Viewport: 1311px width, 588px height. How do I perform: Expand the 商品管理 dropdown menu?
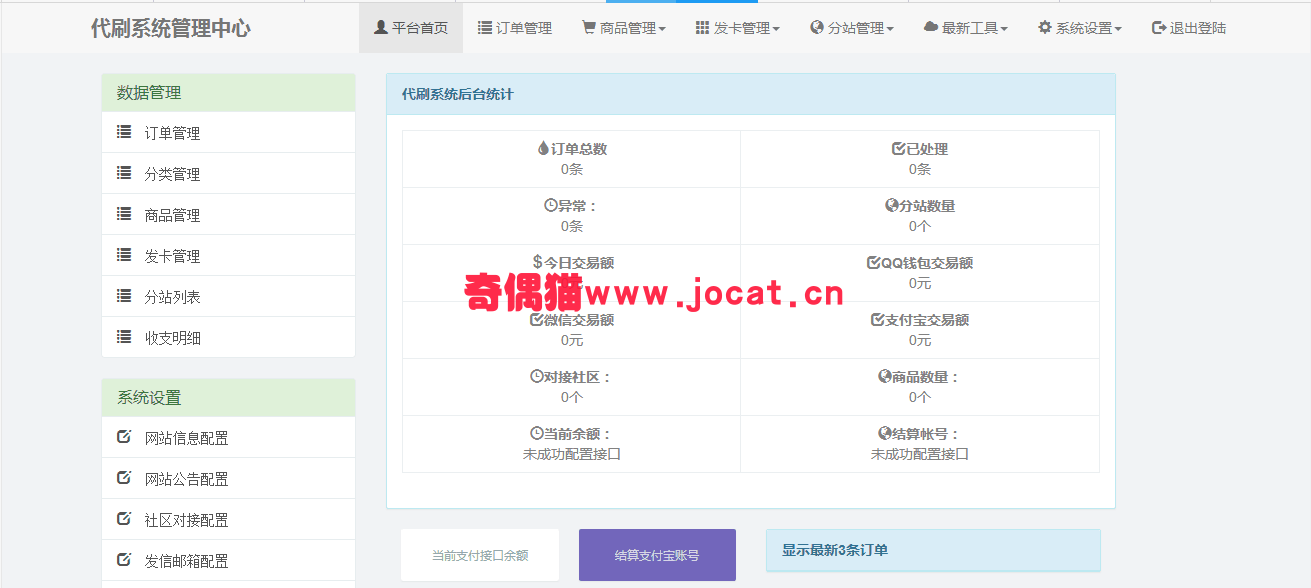(x=624, y=28)
